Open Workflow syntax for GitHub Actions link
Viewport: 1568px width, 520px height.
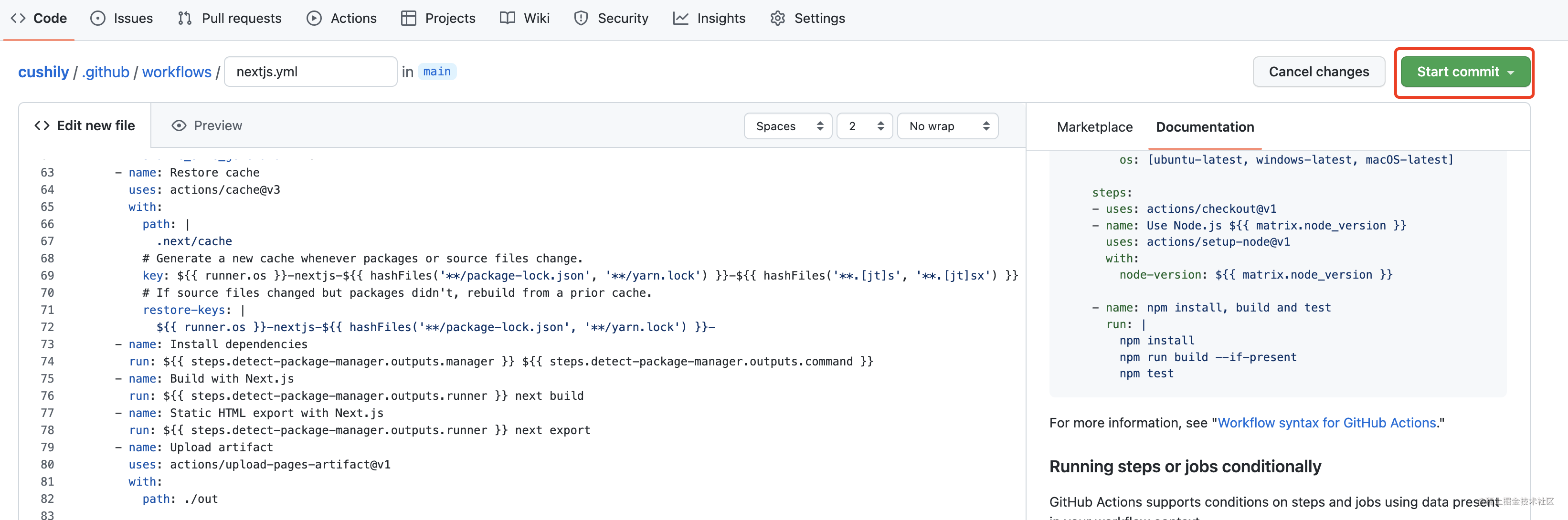[1327, 423]
